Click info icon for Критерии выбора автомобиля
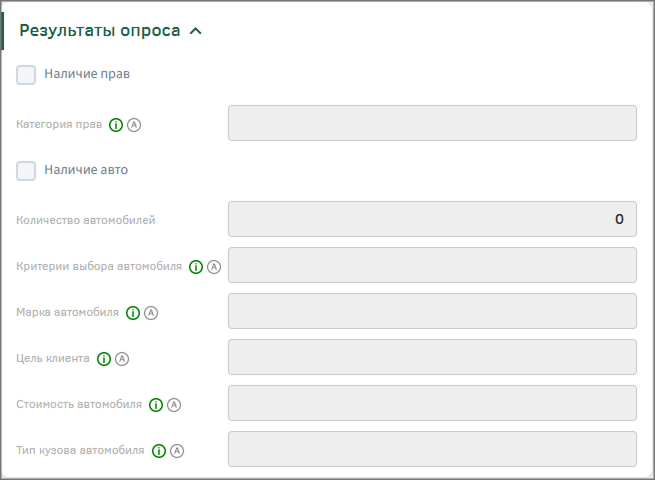This screenshot has height=480, width=655. 196,267
